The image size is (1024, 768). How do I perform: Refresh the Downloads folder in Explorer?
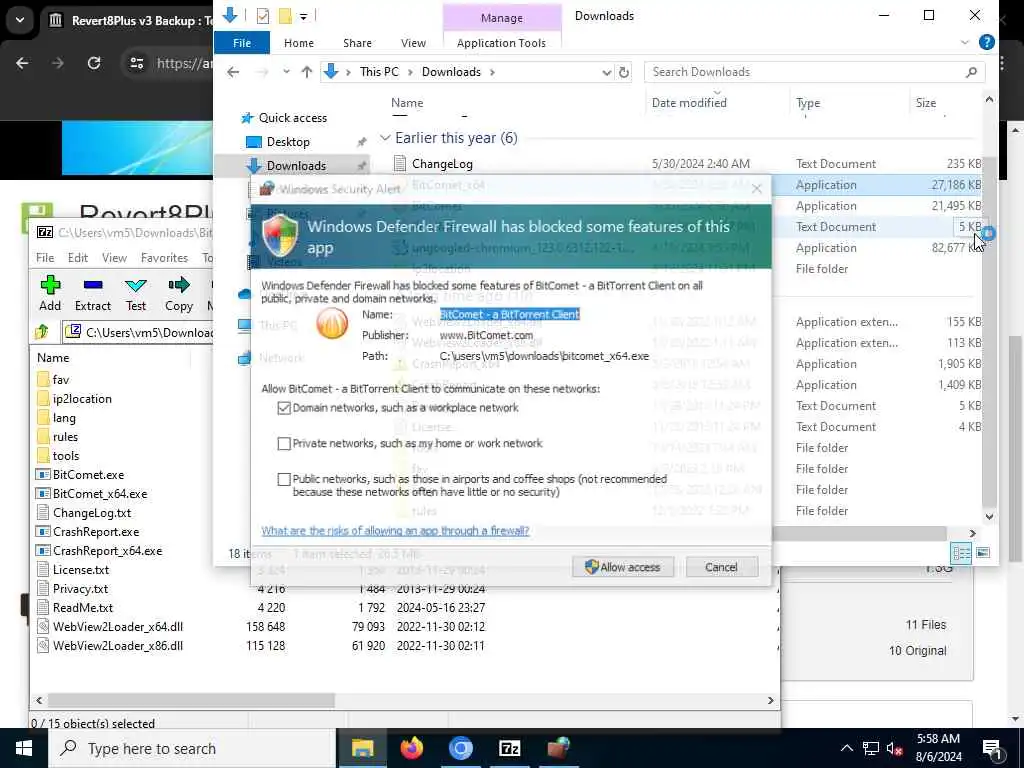(624, 72)
